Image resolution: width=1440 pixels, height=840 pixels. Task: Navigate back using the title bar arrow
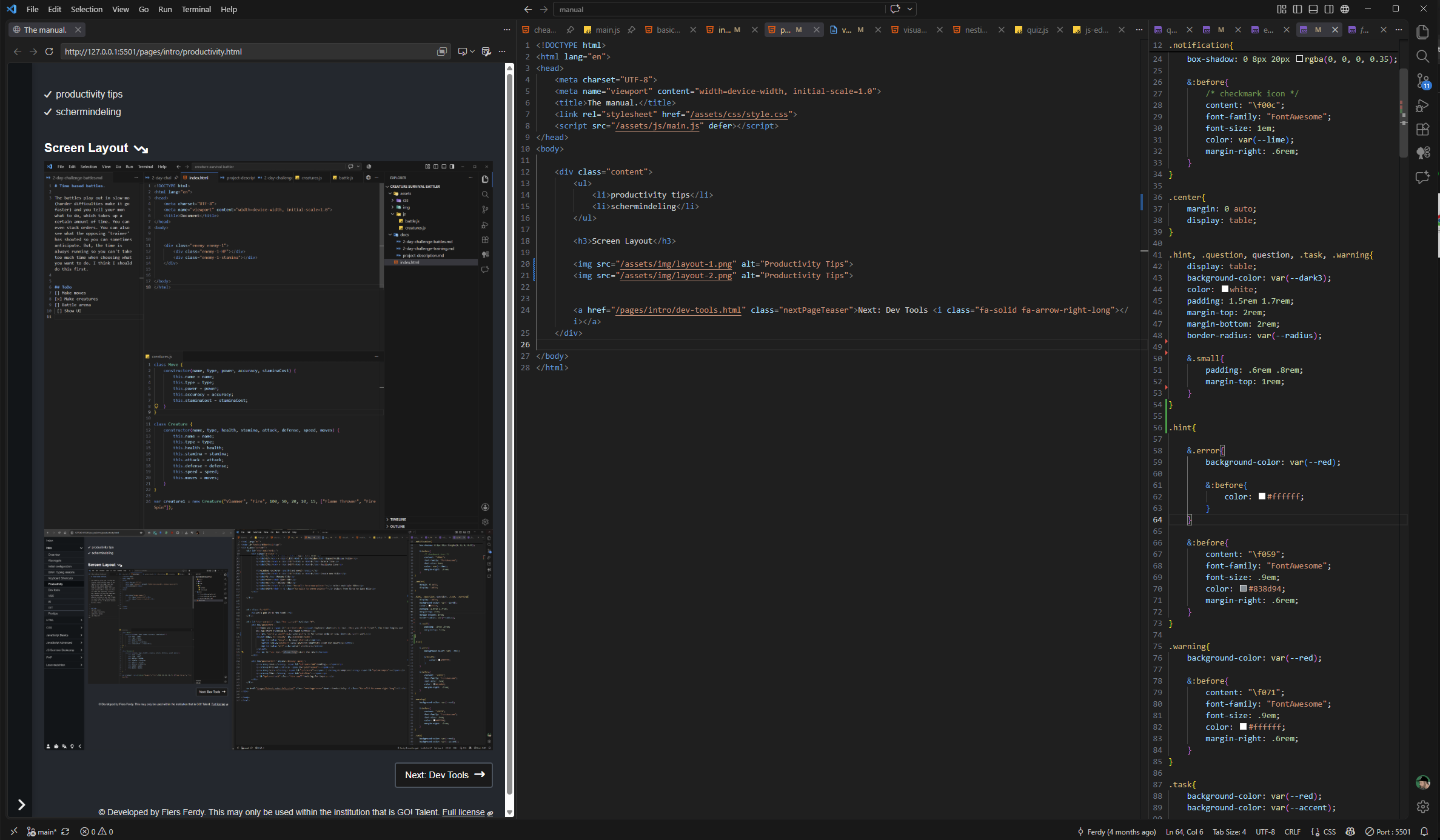[528, 9]
